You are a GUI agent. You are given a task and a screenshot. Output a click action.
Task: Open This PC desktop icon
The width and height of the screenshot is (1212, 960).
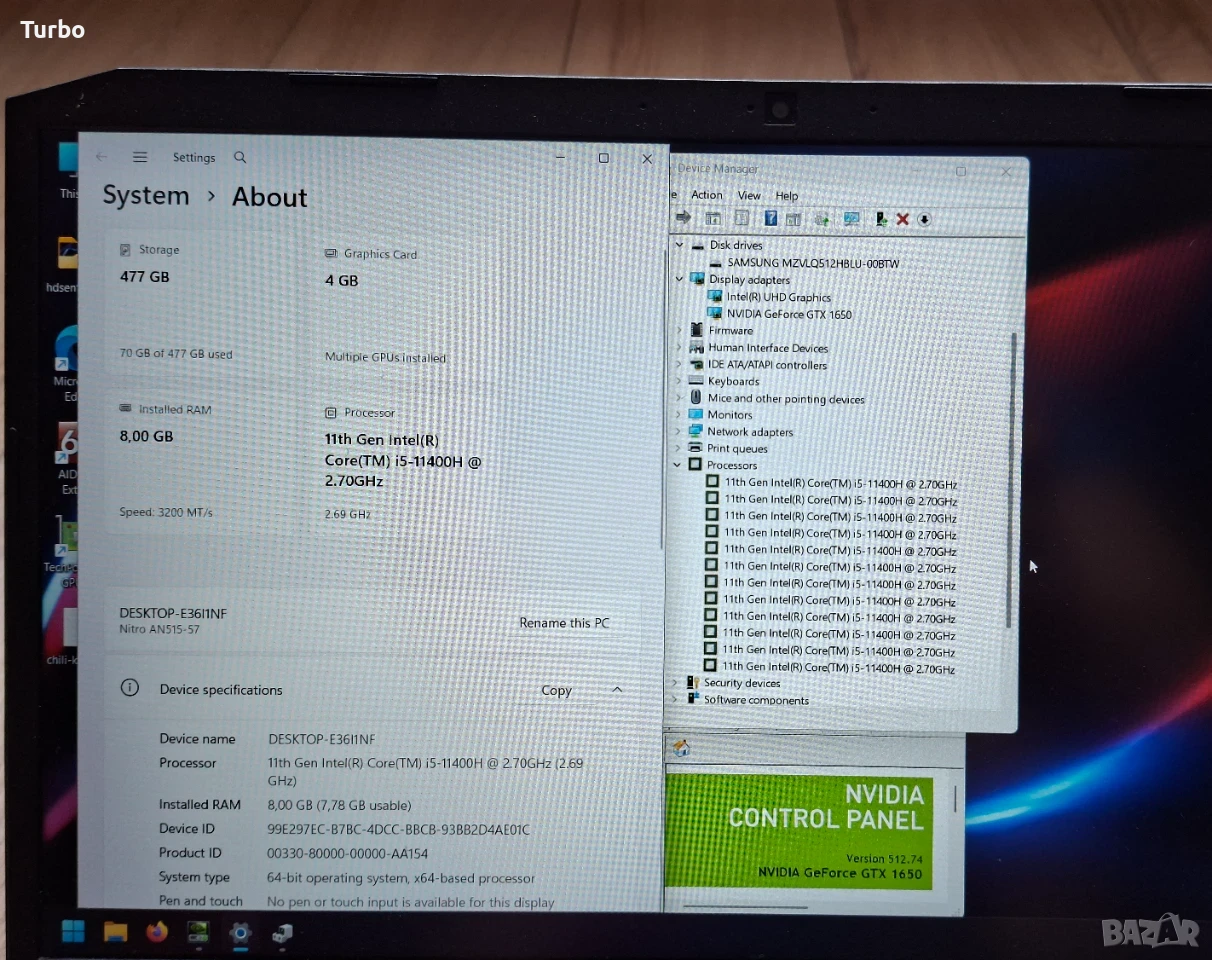(x=68, y=172)
